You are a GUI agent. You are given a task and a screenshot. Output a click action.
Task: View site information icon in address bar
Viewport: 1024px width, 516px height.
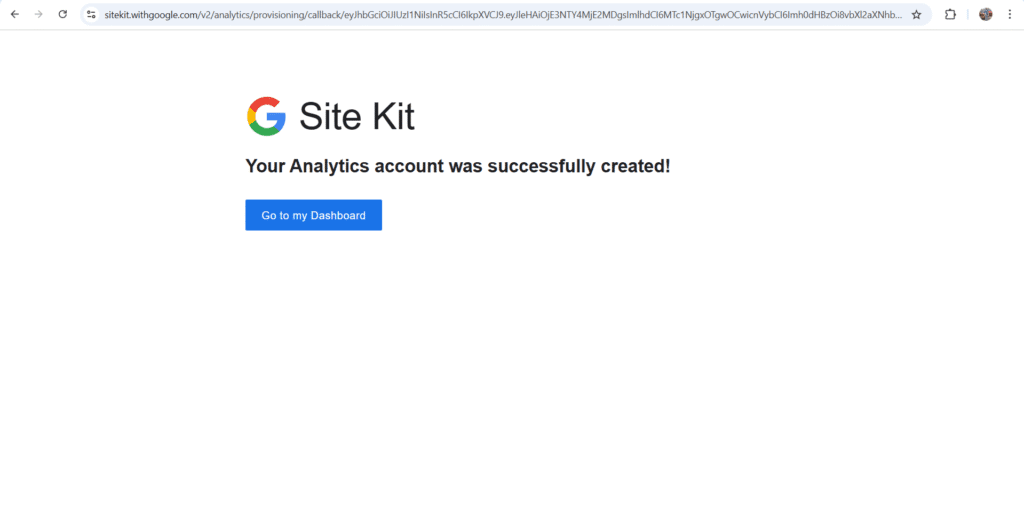(91, 15)
